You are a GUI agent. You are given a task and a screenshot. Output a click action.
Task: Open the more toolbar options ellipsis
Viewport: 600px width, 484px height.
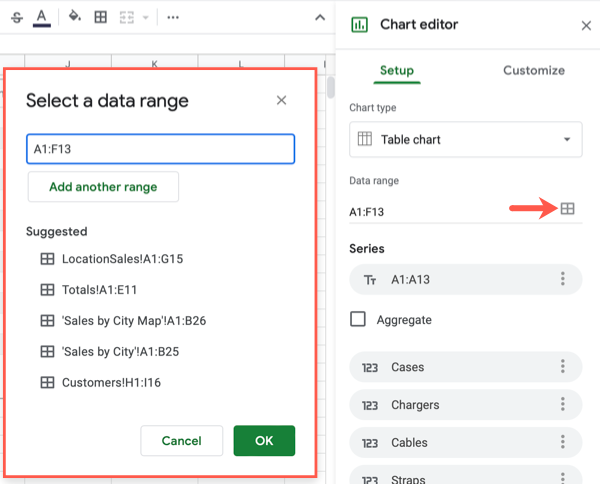[x=173, y=17]
